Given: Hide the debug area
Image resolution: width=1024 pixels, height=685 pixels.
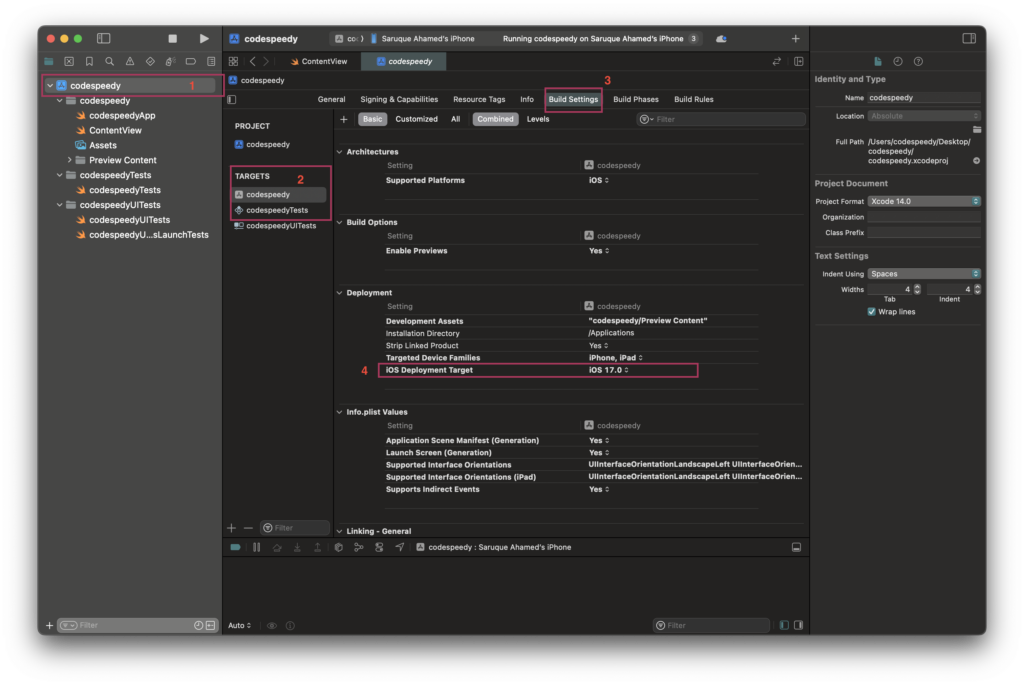Looking at the screenshot, I should pos(796,547).
